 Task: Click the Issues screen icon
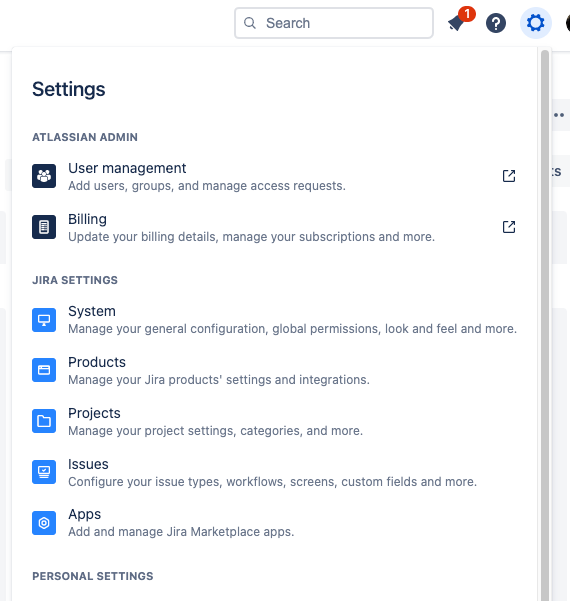pyautogui.click(x=44, y=472)
